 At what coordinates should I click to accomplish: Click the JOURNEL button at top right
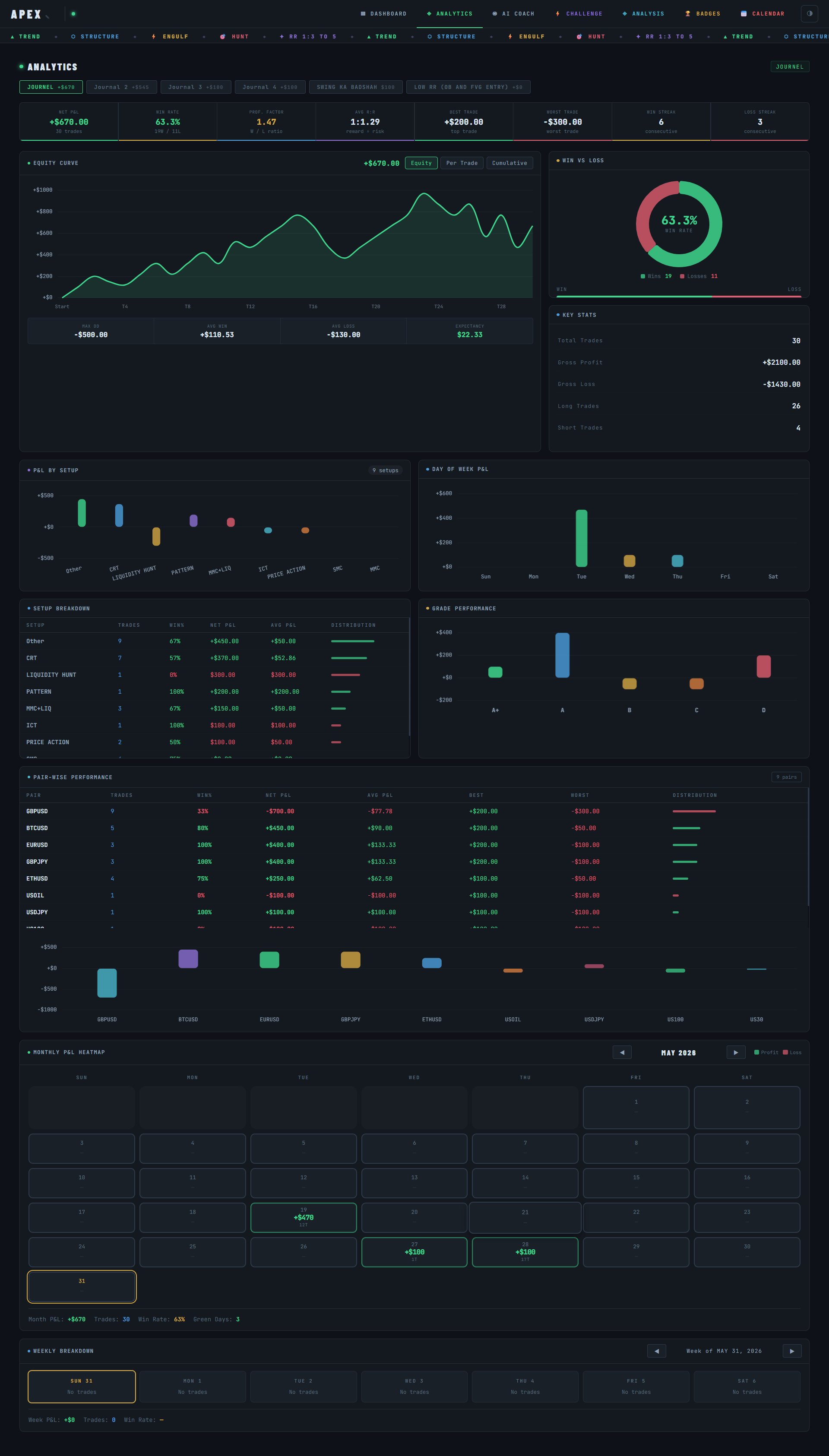click(x=790, y=66)
